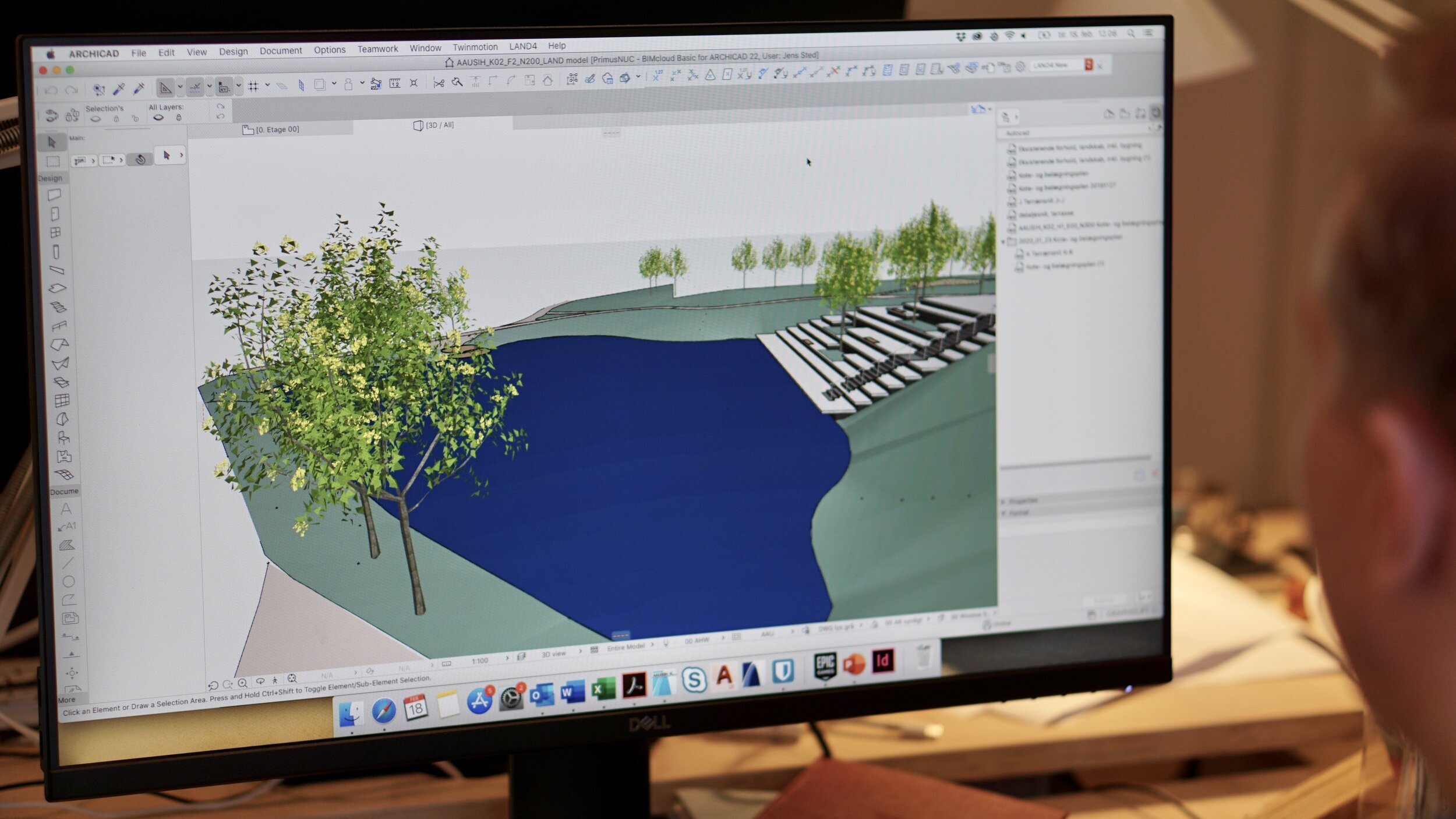
Task: Select the Column tool in the Design toolbox
Action: point(56,252)
